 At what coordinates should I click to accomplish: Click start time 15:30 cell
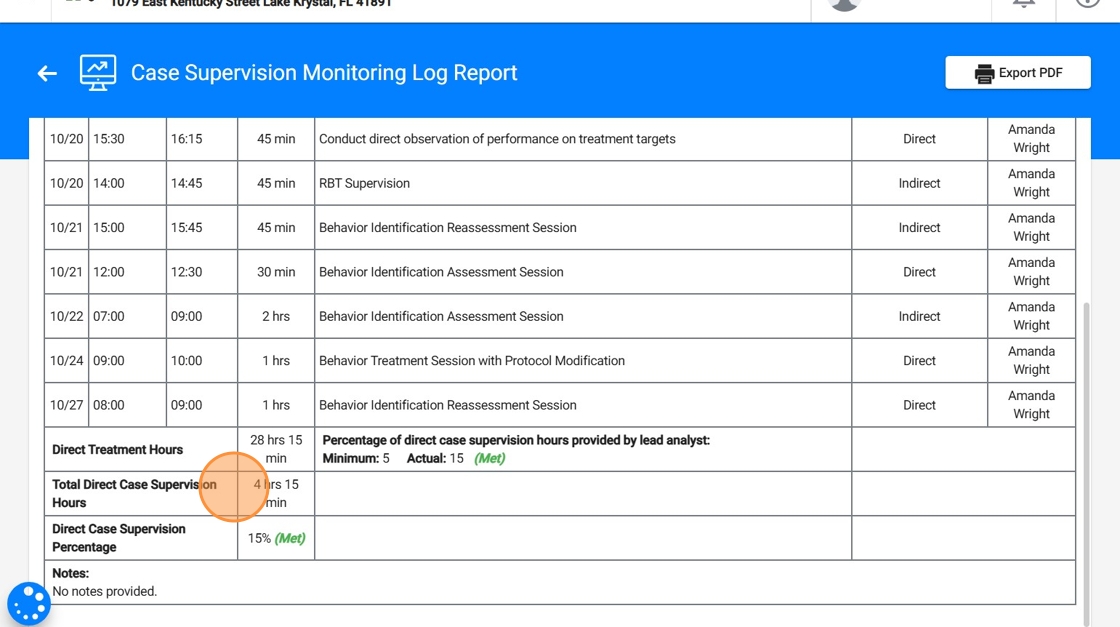coord(127,139)
